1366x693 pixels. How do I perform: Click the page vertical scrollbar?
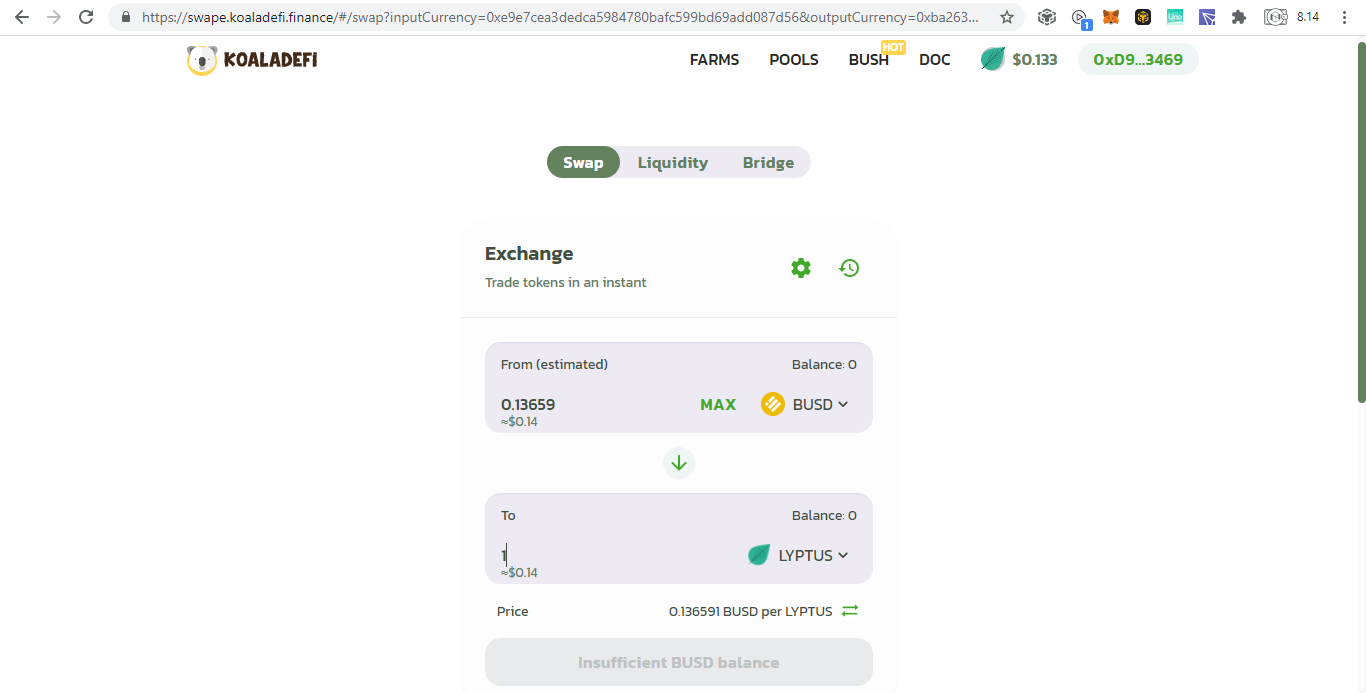[x=1361, y=220]
